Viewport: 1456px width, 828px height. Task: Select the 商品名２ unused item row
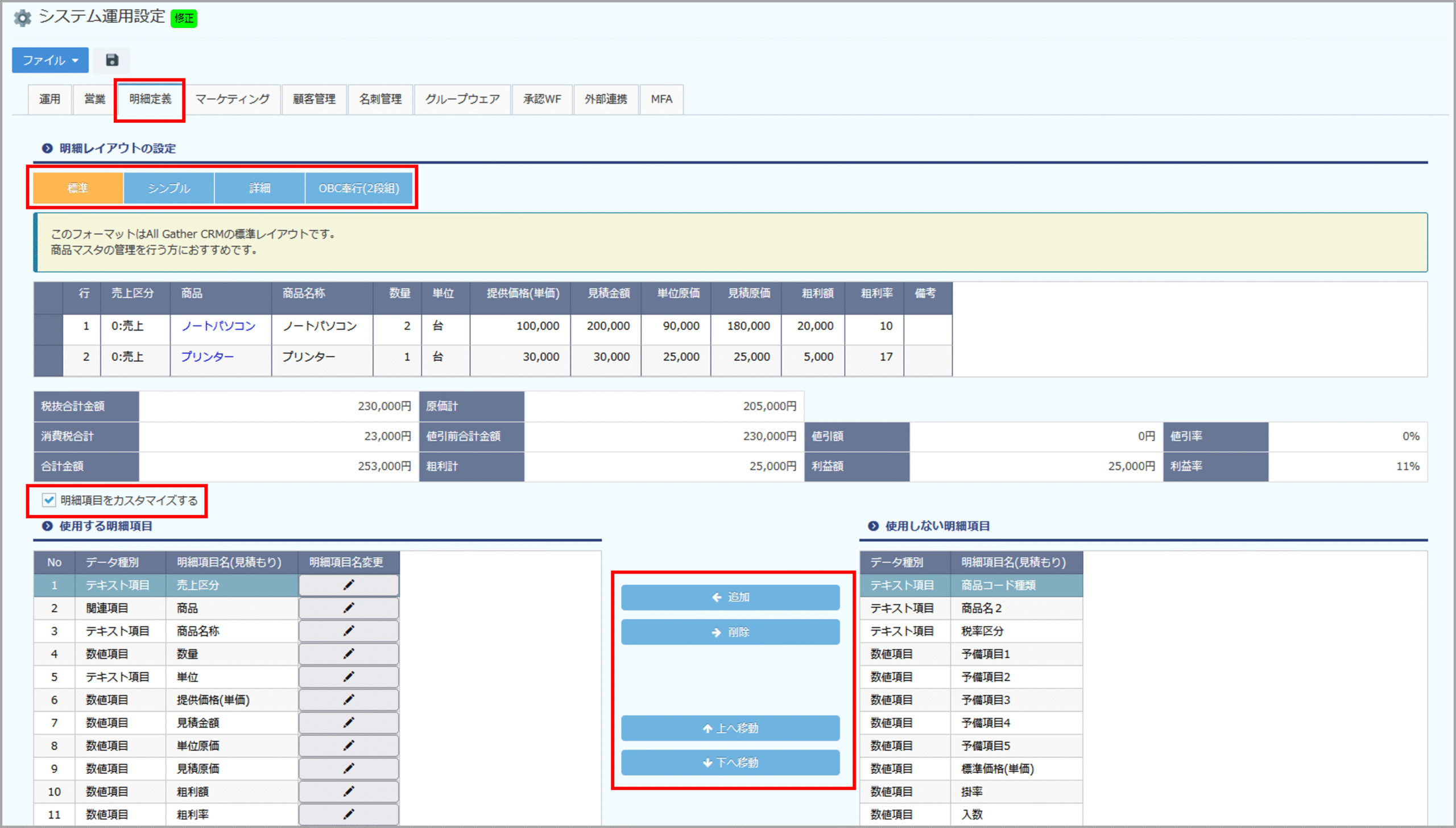[971, 608]
